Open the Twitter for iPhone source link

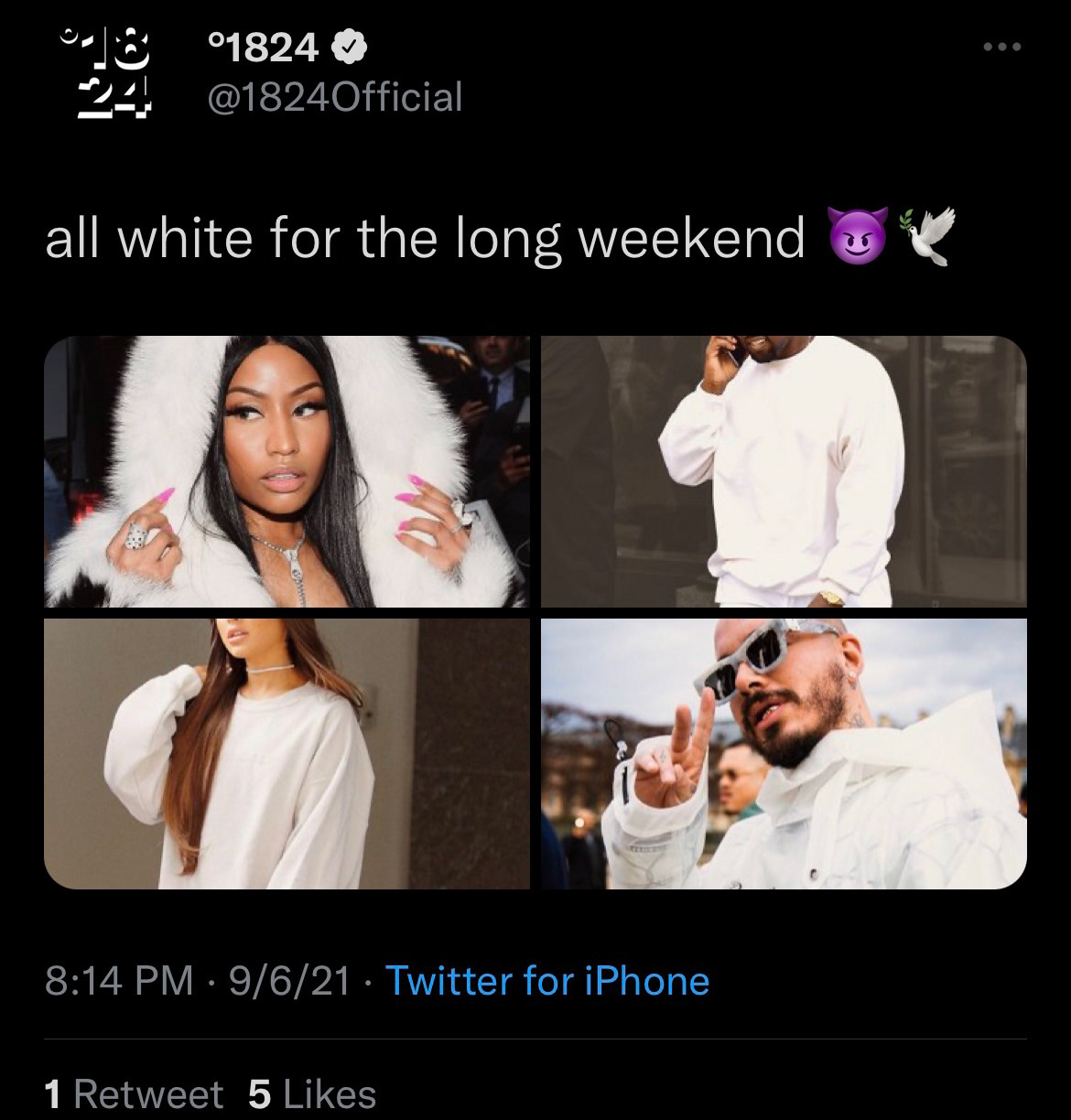[547, 981]
